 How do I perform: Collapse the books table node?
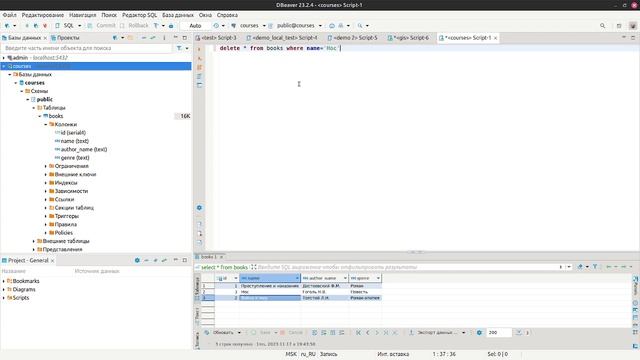point(40,116)
